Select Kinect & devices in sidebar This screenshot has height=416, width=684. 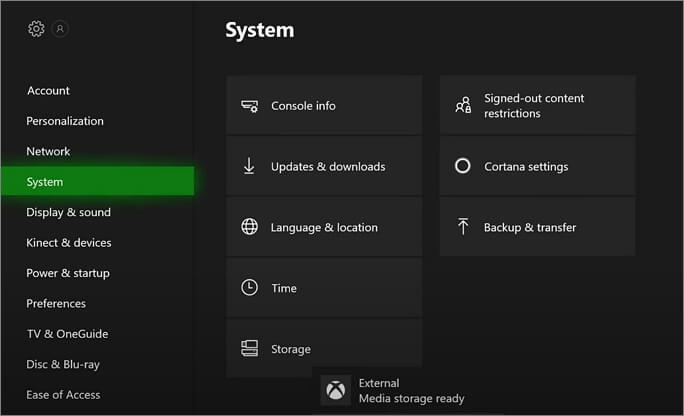(x=69, y=243)
